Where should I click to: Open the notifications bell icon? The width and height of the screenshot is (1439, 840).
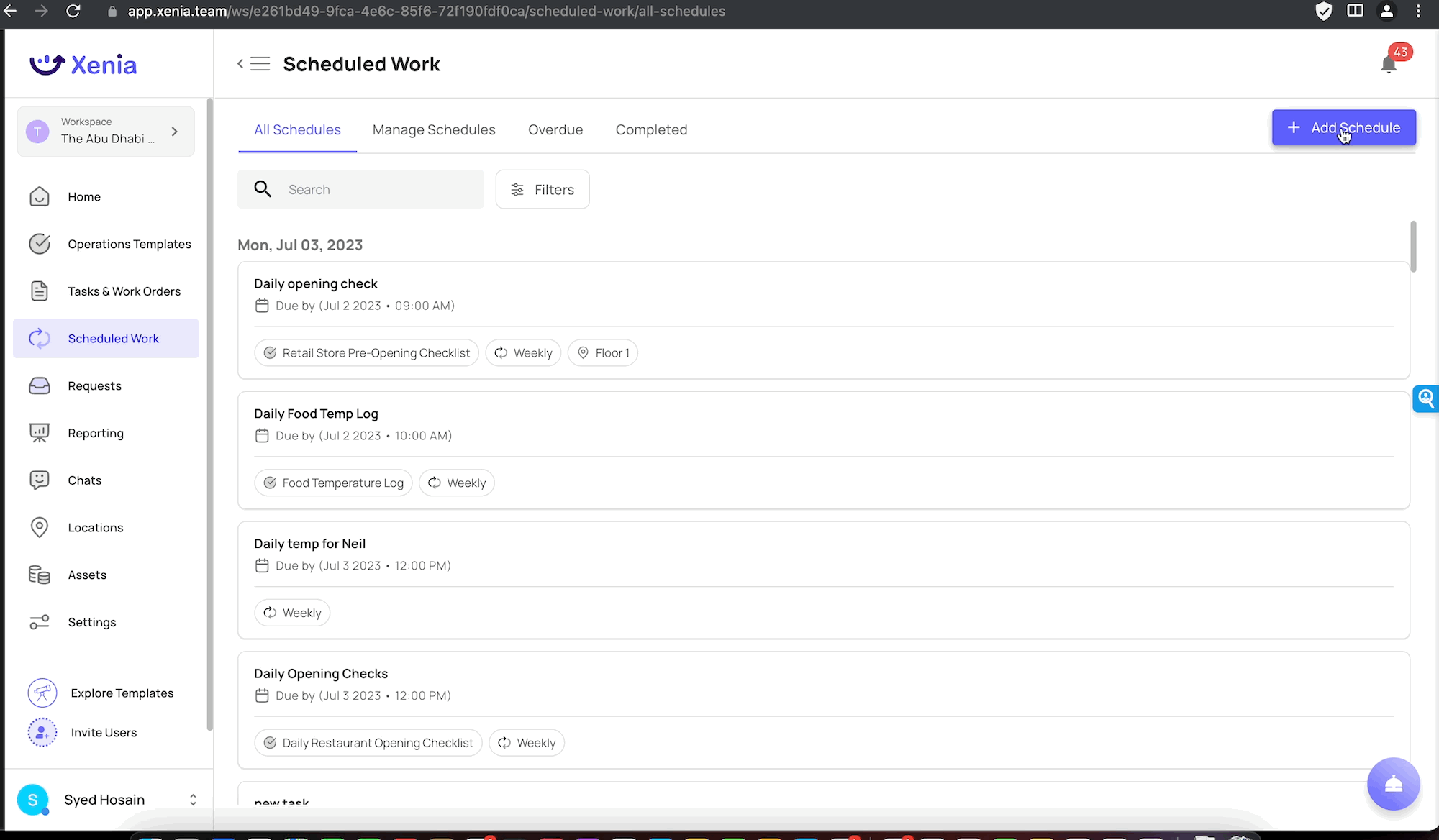[1389, 65]
